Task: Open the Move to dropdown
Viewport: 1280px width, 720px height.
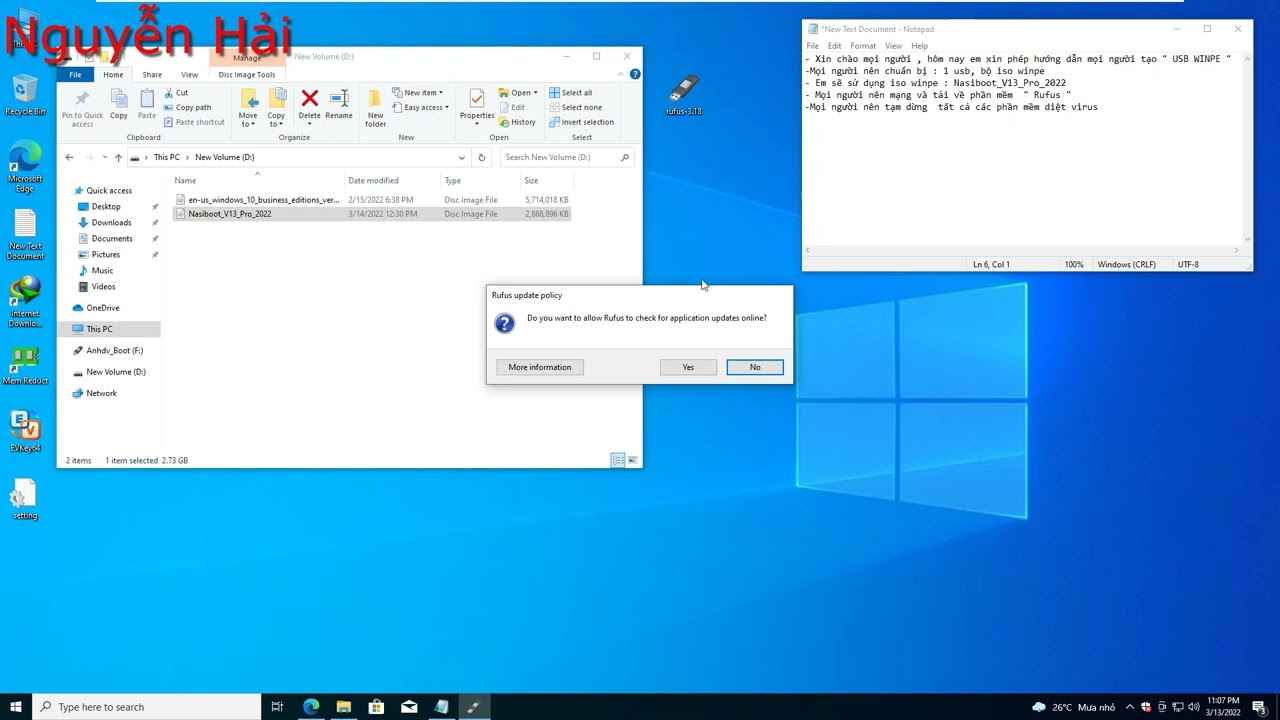Action: pos(248,107)
